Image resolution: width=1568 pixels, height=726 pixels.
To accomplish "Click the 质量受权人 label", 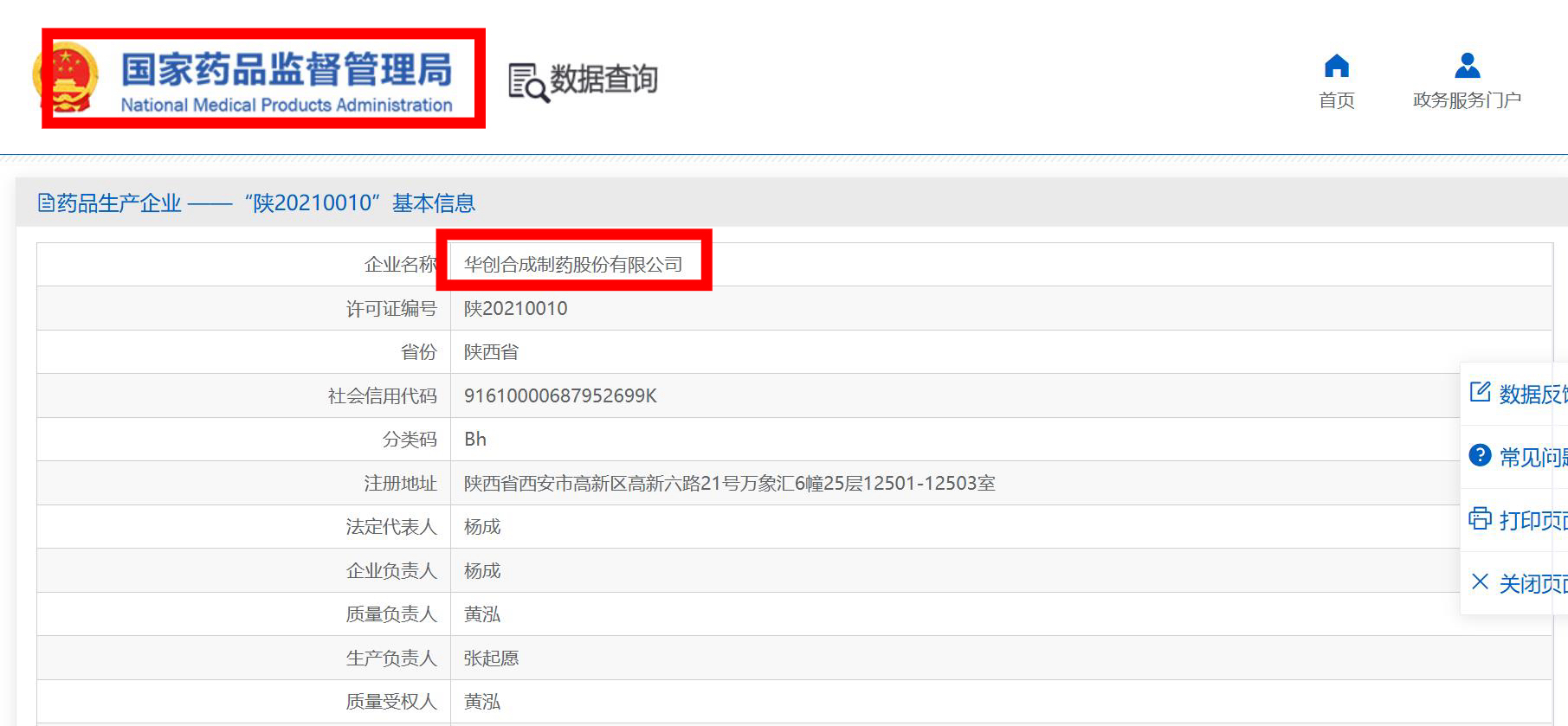I will pyautogui.click(x=391, y=702).
